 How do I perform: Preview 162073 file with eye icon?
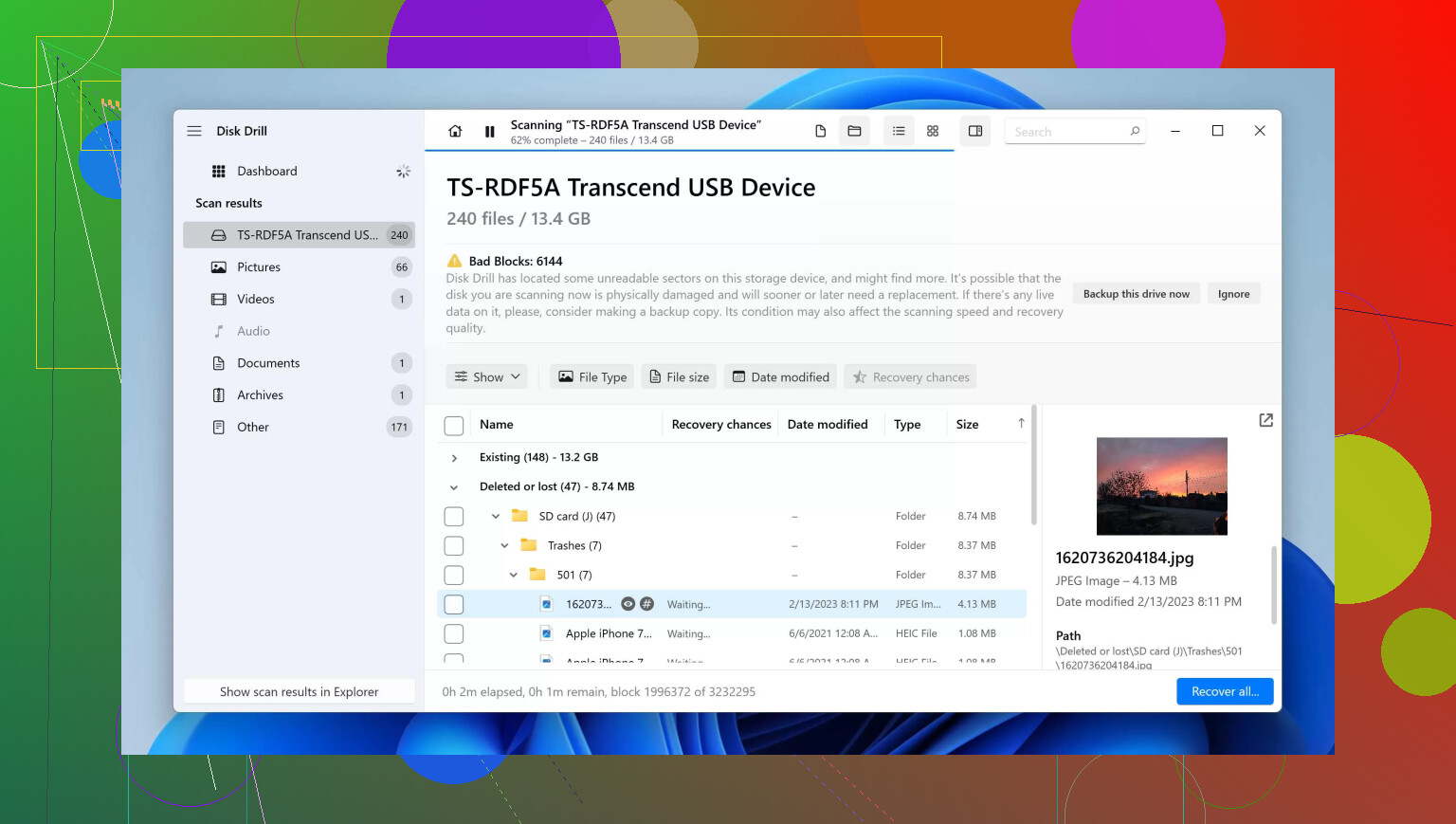[628, 604]
